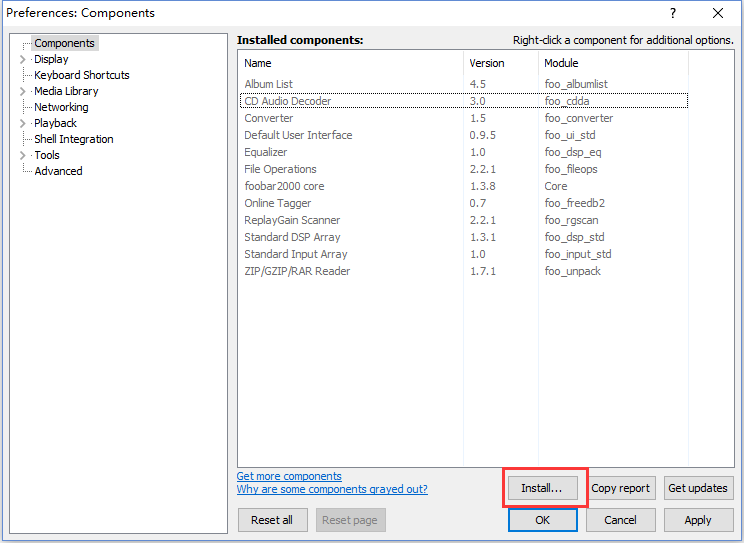Screen dimensions: 744x543
Task: Open Tools preferences page
Action: [47, 155]
